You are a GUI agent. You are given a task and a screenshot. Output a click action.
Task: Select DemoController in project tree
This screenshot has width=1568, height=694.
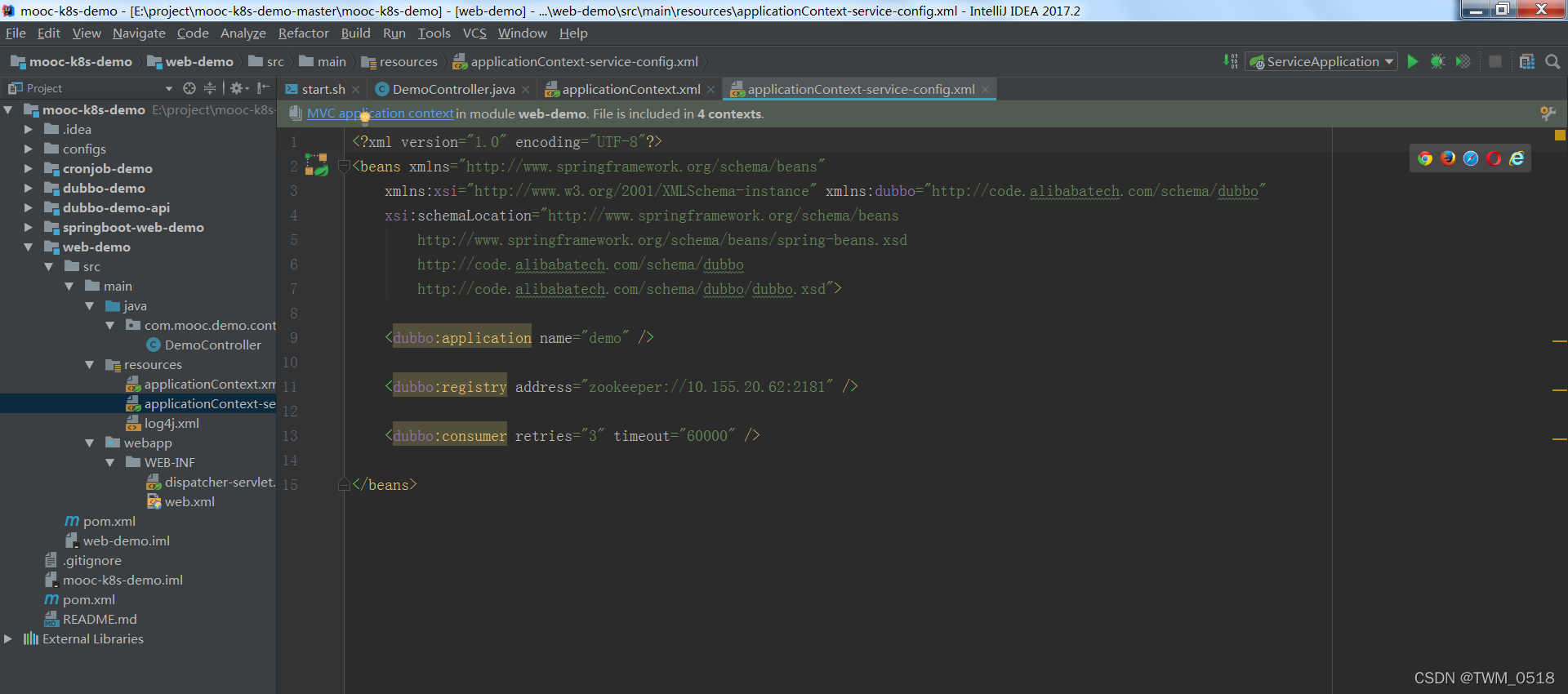[212, 345]
